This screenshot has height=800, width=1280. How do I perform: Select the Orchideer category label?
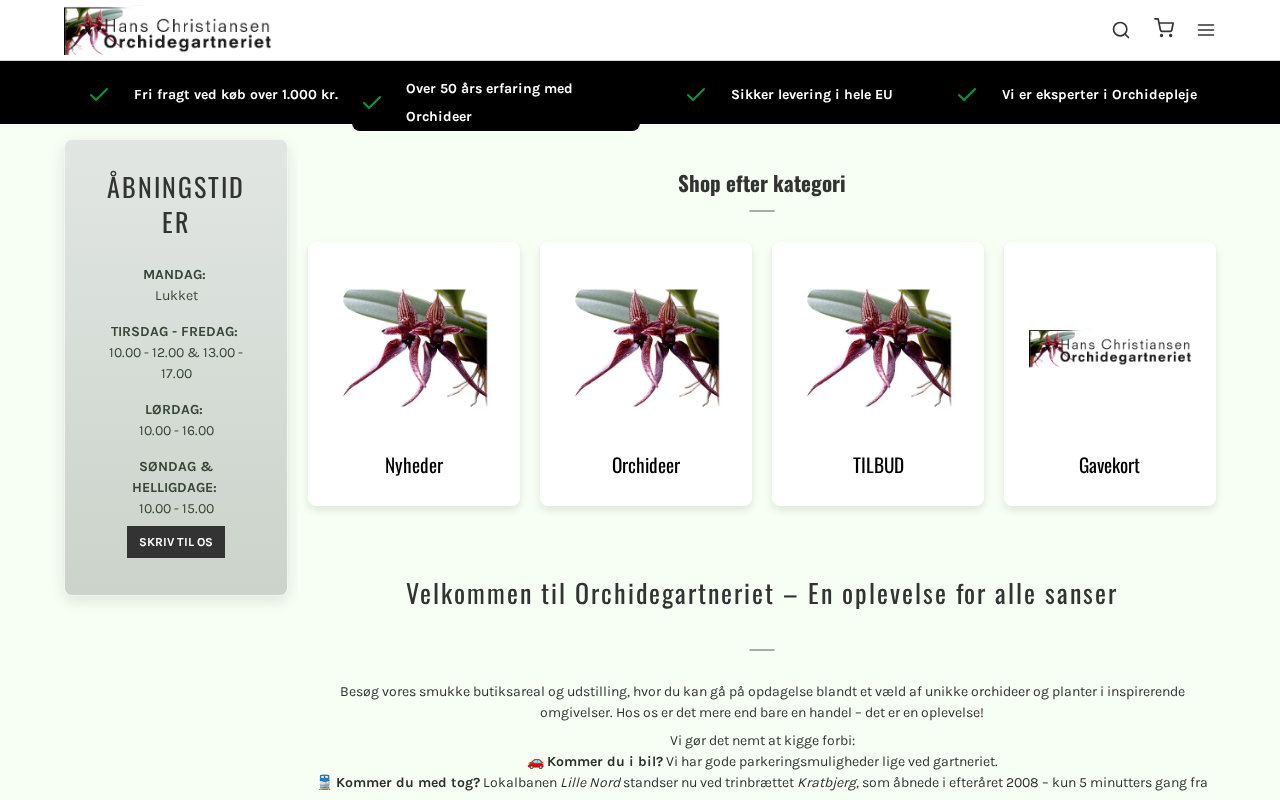646,465
